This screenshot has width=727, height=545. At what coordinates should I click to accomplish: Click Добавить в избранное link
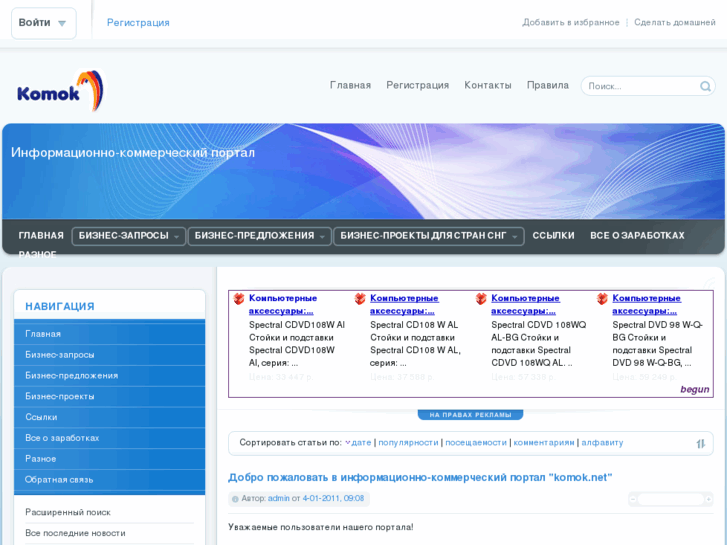[x=570, y=22]
